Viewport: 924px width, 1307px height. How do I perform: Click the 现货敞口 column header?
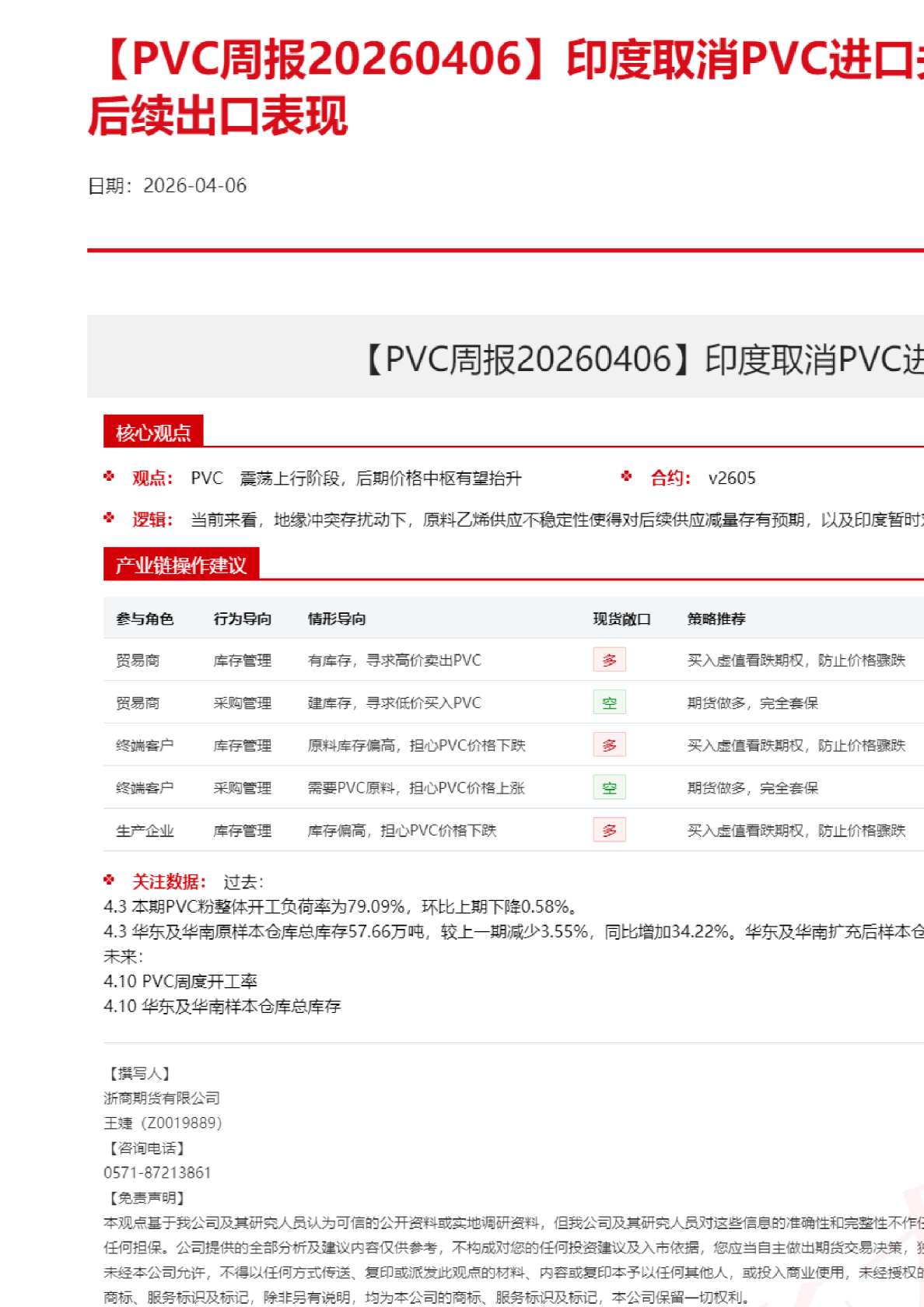[621, 618]
